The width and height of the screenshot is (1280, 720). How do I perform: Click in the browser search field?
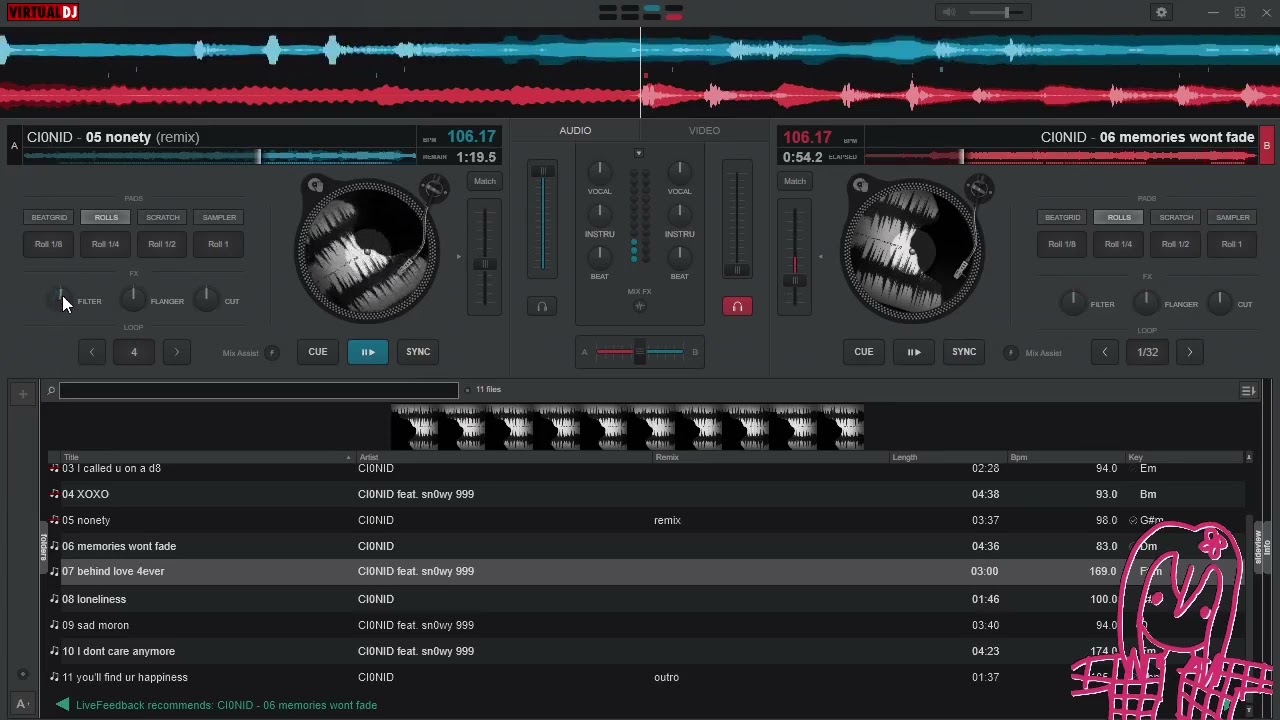[258, 391]
